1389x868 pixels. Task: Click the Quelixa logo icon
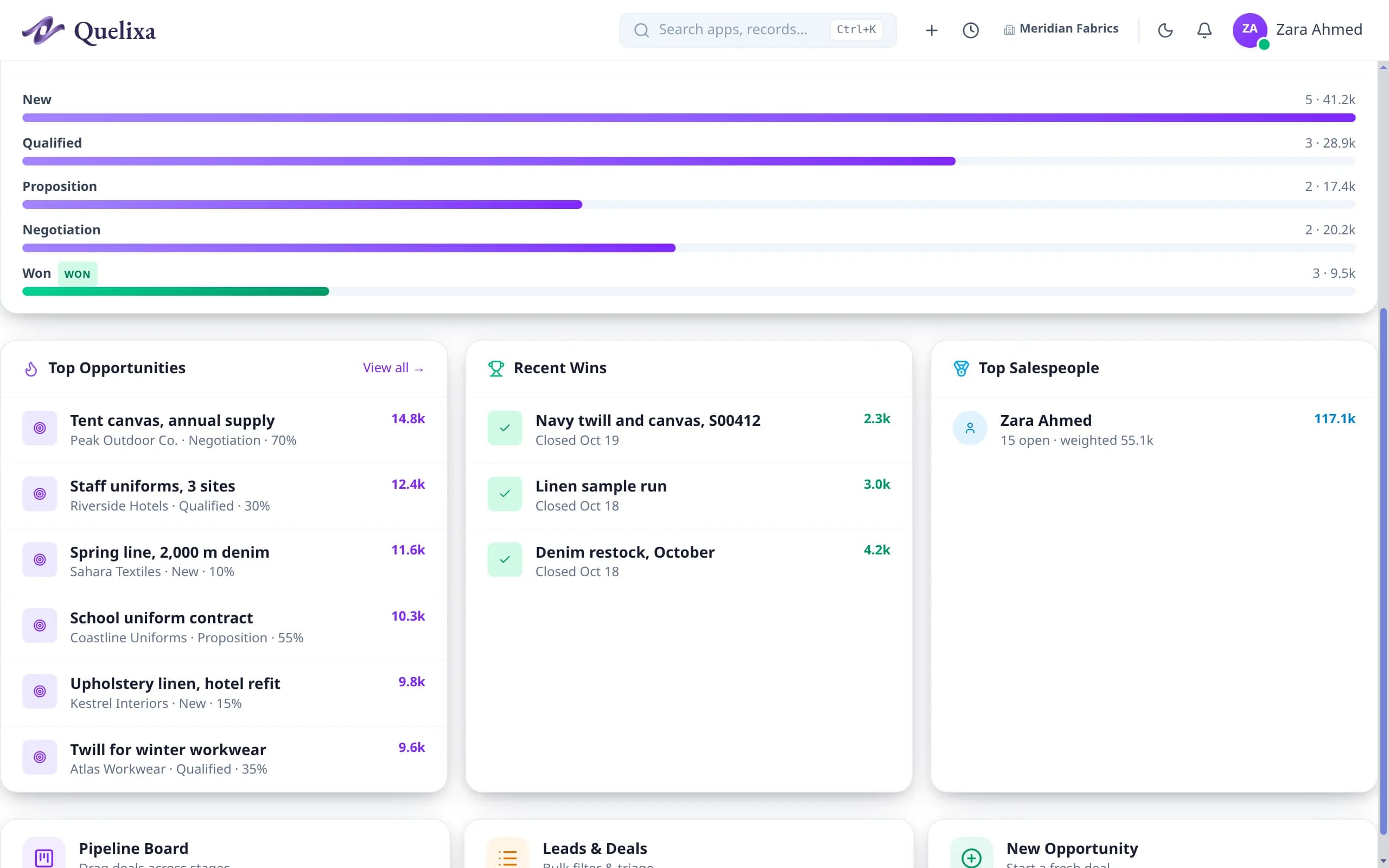point(43,30)
